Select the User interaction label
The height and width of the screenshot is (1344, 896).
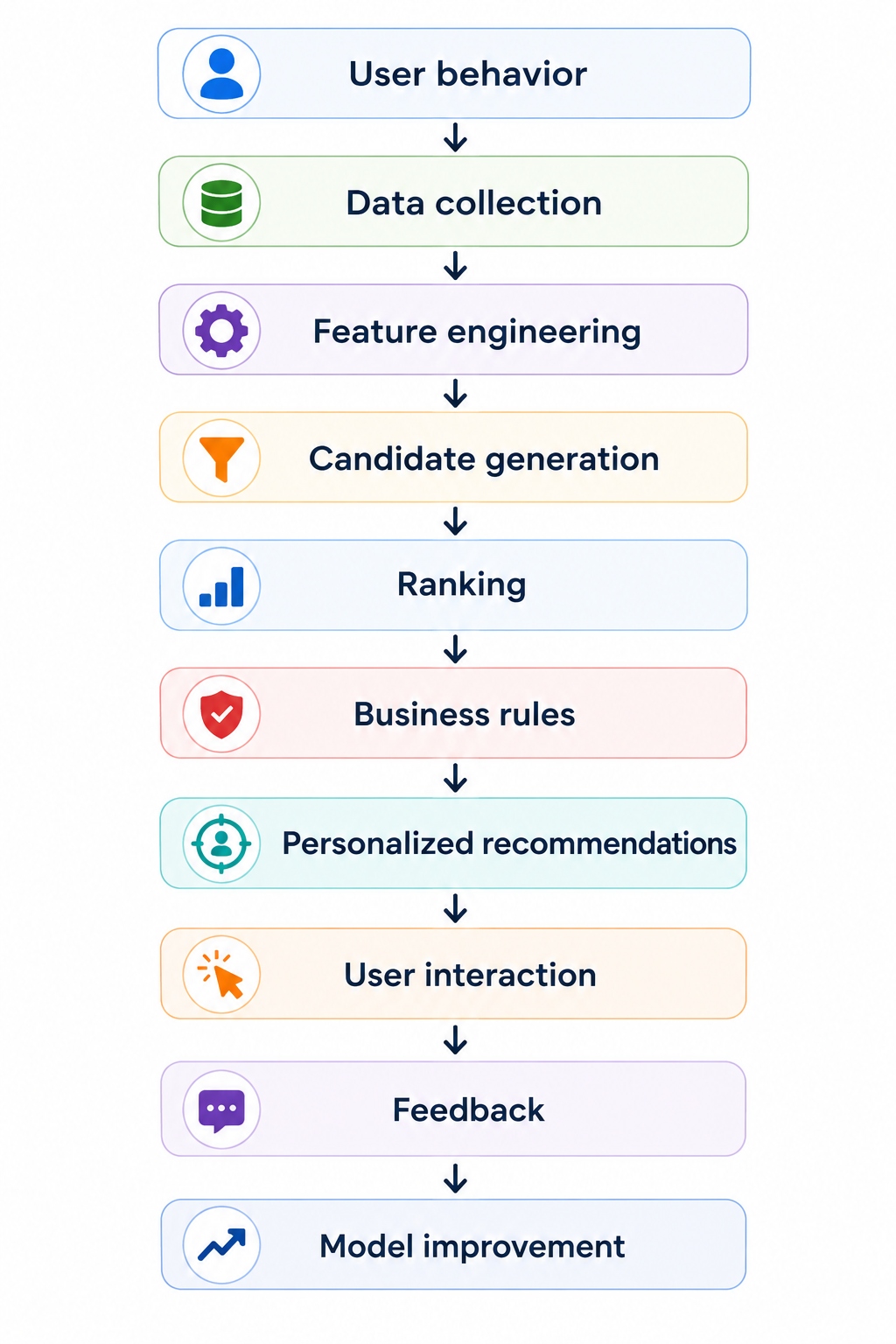[x=470, y=975]
